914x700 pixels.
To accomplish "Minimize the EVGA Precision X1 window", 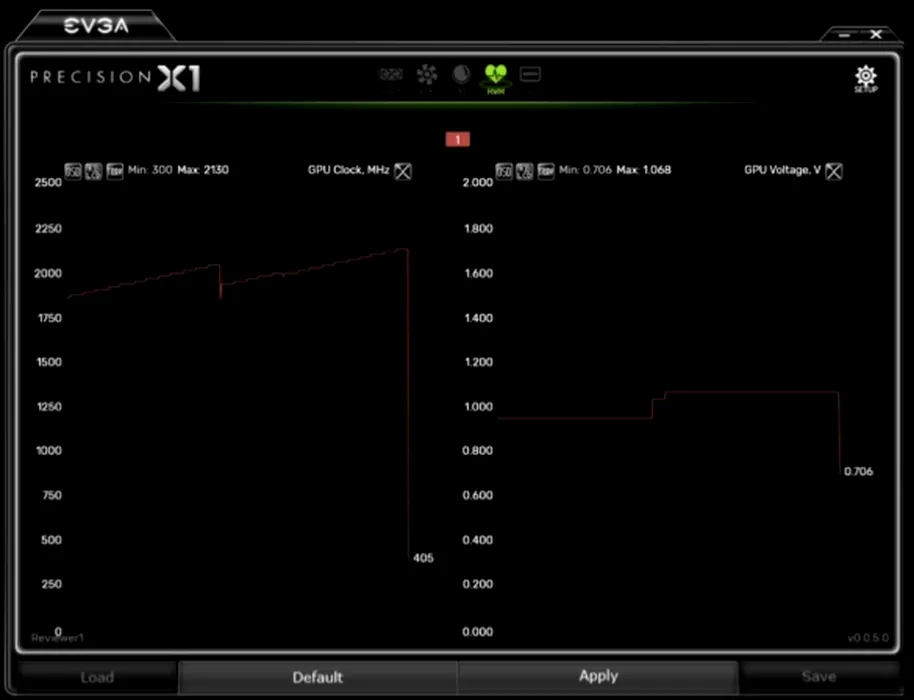I will pyautogui.click(x=845, y=35).
